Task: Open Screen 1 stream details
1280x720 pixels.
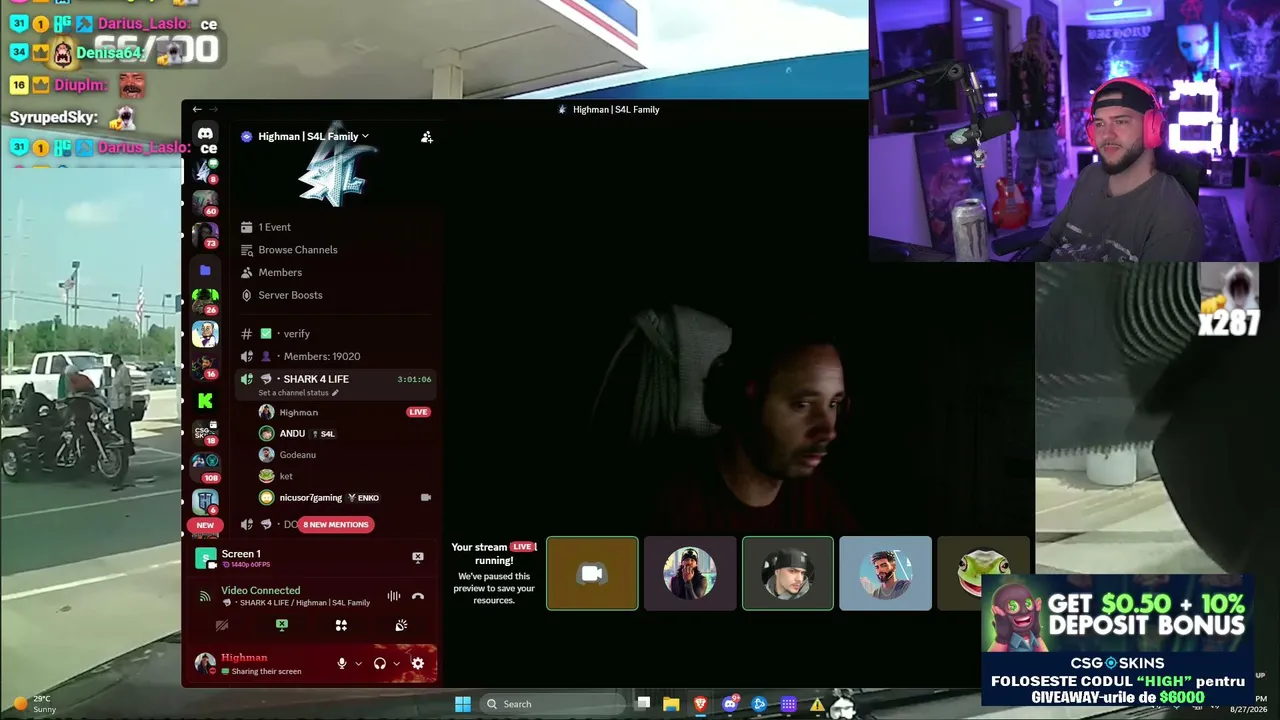Action: [x=241, y=554]
